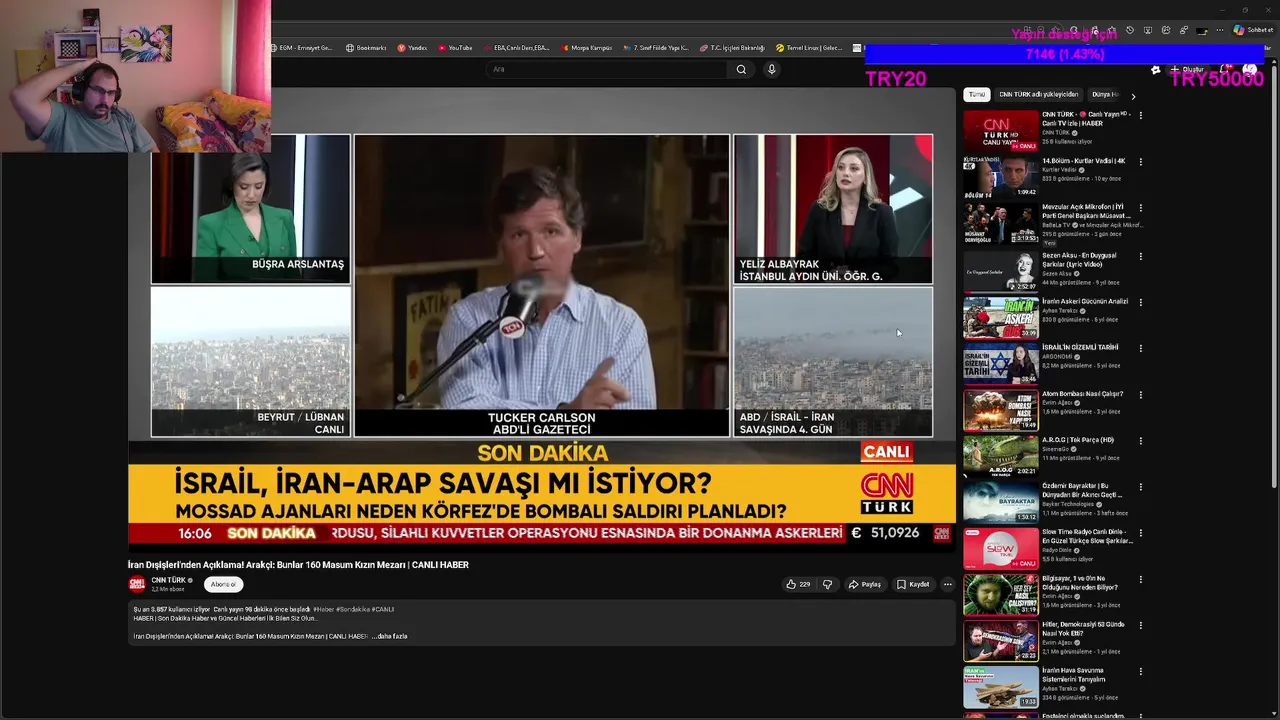
Task: Open the 'Bookmarks' bookmark folder
Action: point(366,48)
